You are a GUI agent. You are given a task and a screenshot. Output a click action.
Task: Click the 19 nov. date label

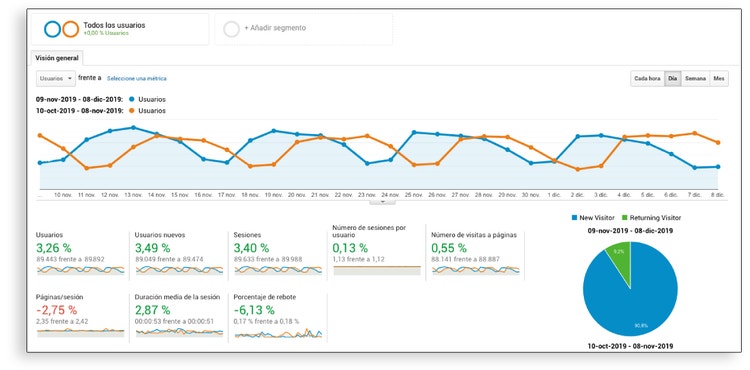pos(274,195)
